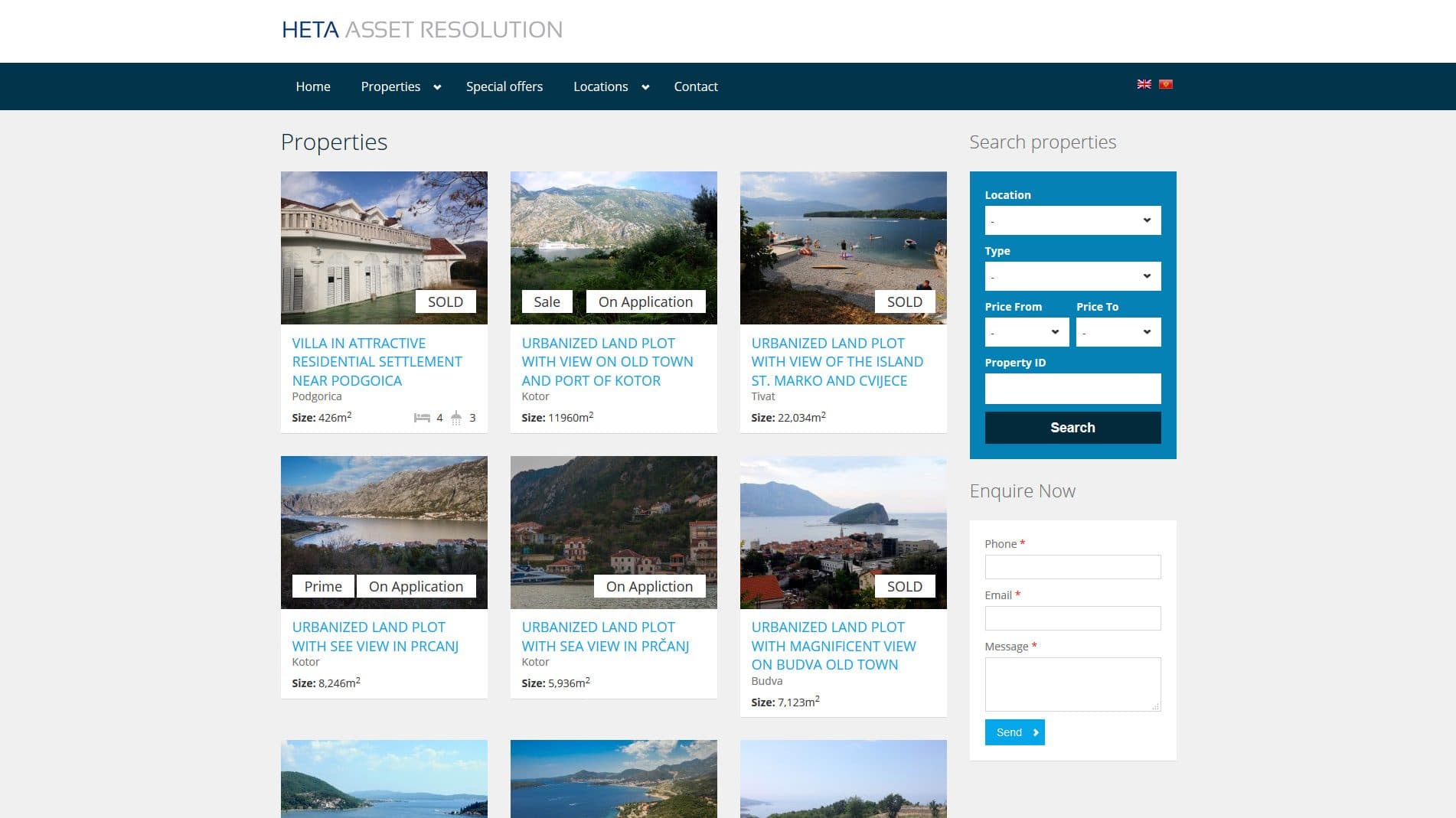
Task: Open the Special offers menu item
Action: coord(504,86)
